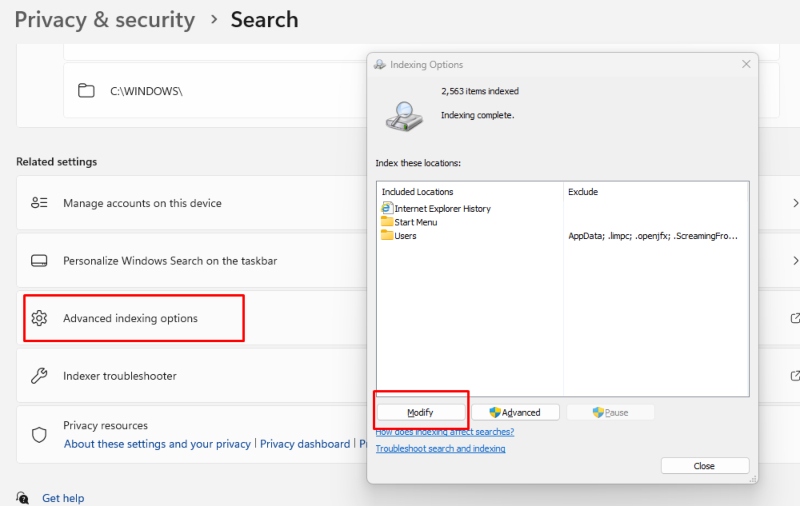The height and width of the screenshot is (506, 800).
Task: Click the Privacy resources shield icon
Action: point(39,434)
